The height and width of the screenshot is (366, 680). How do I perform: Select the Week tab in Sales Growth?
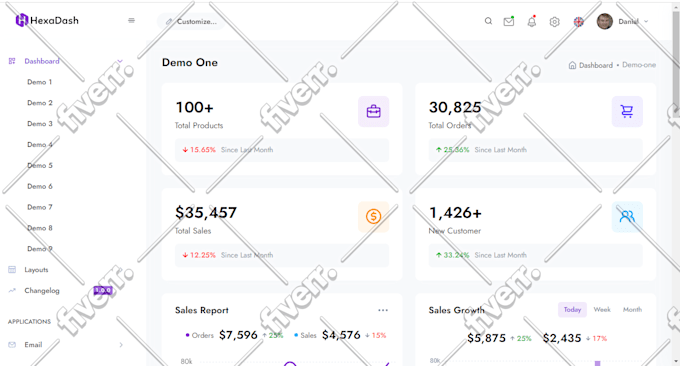pos(602,310)
